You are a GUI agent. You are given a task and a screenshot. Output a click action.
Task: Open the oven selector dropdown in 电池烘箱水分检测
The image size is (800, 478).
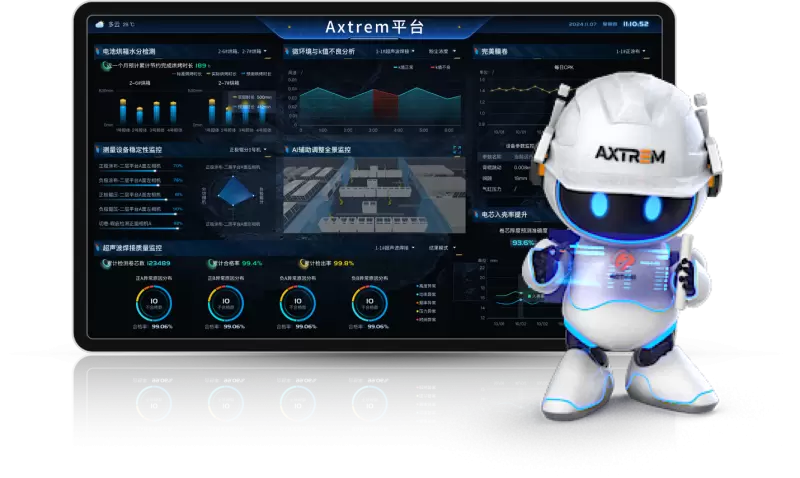pyautogui.click(x=242, y=50)
